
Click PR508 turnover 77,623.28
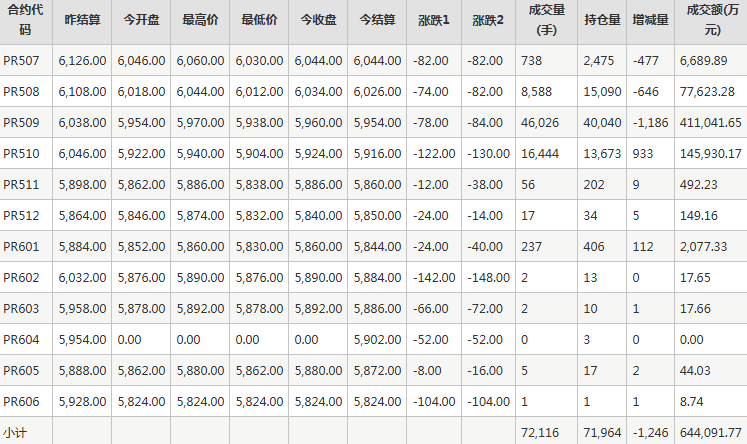click(x=707, y=92)
